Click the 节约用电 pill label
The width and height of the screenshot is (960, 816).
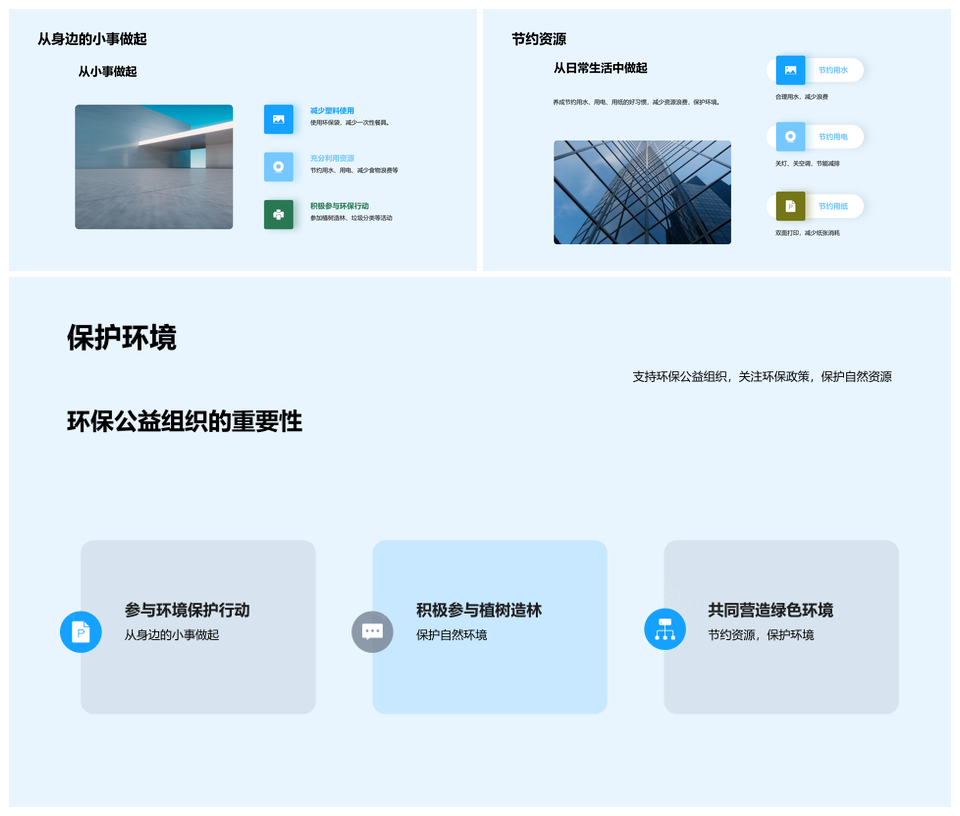pos(833,137)
